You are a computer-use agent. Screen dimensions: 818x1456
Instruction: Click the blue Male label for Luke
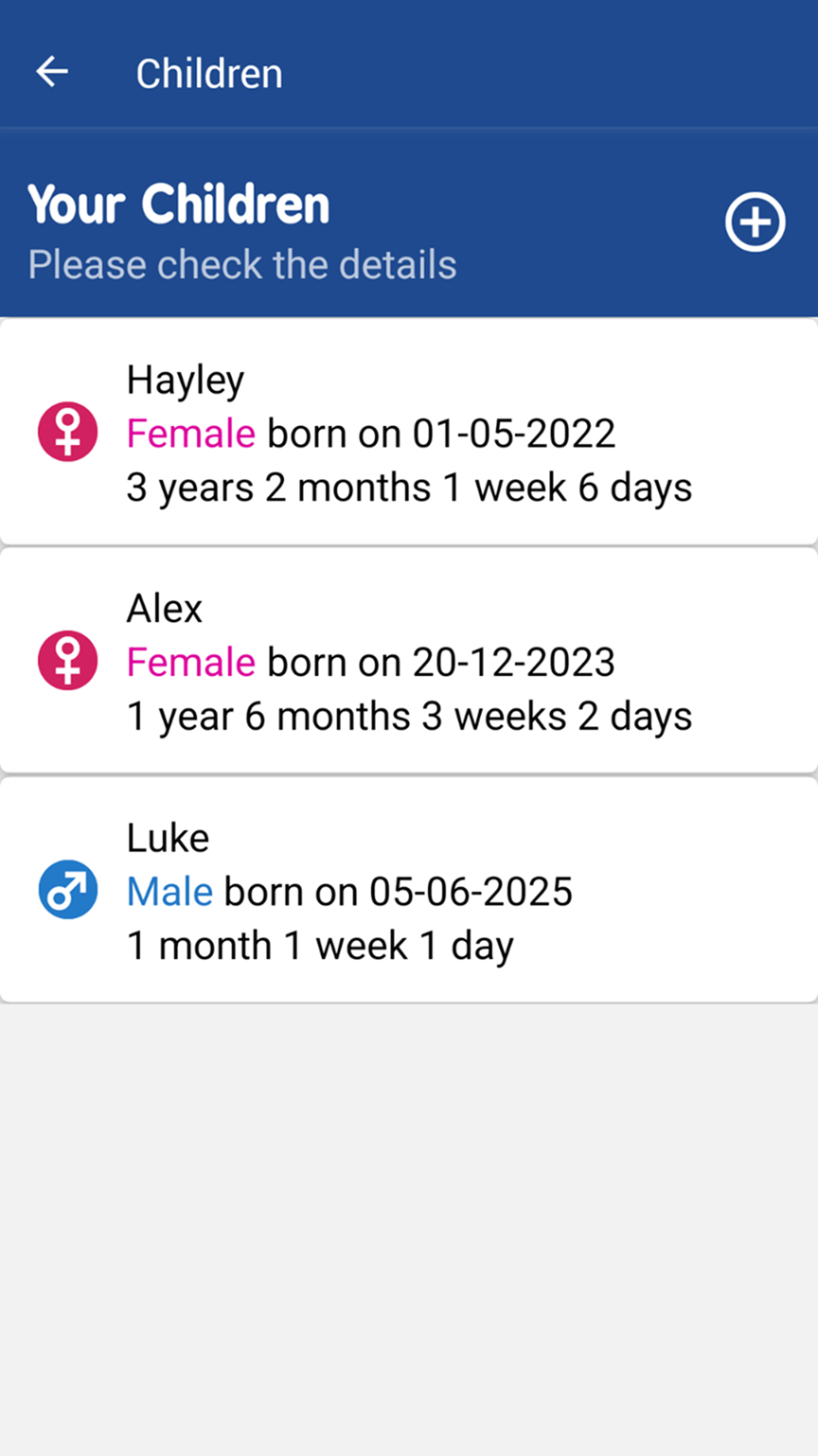click(x=169, y=892)
